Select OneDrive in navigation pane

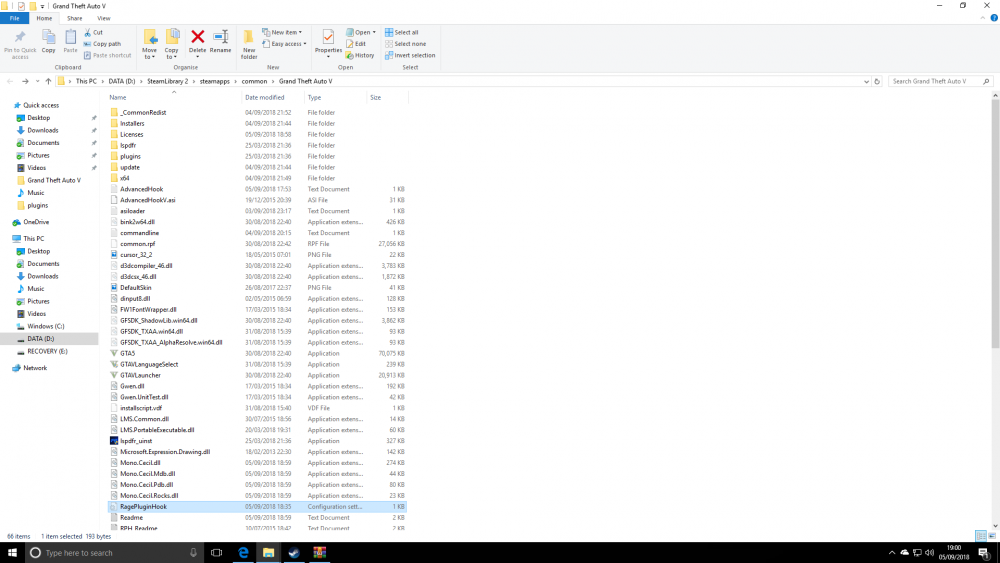click(36, 223)
